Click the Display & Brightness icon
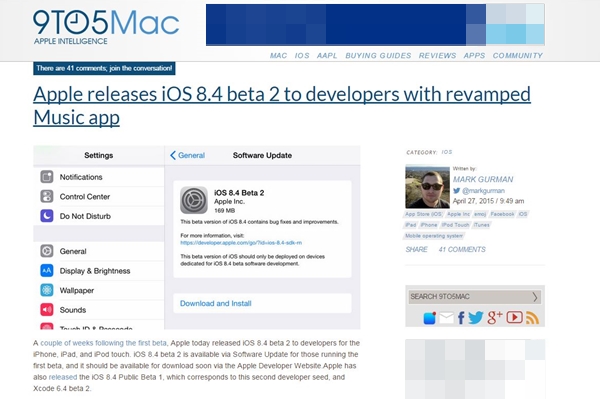The image size is (600, 399). [x=47, y=270]
